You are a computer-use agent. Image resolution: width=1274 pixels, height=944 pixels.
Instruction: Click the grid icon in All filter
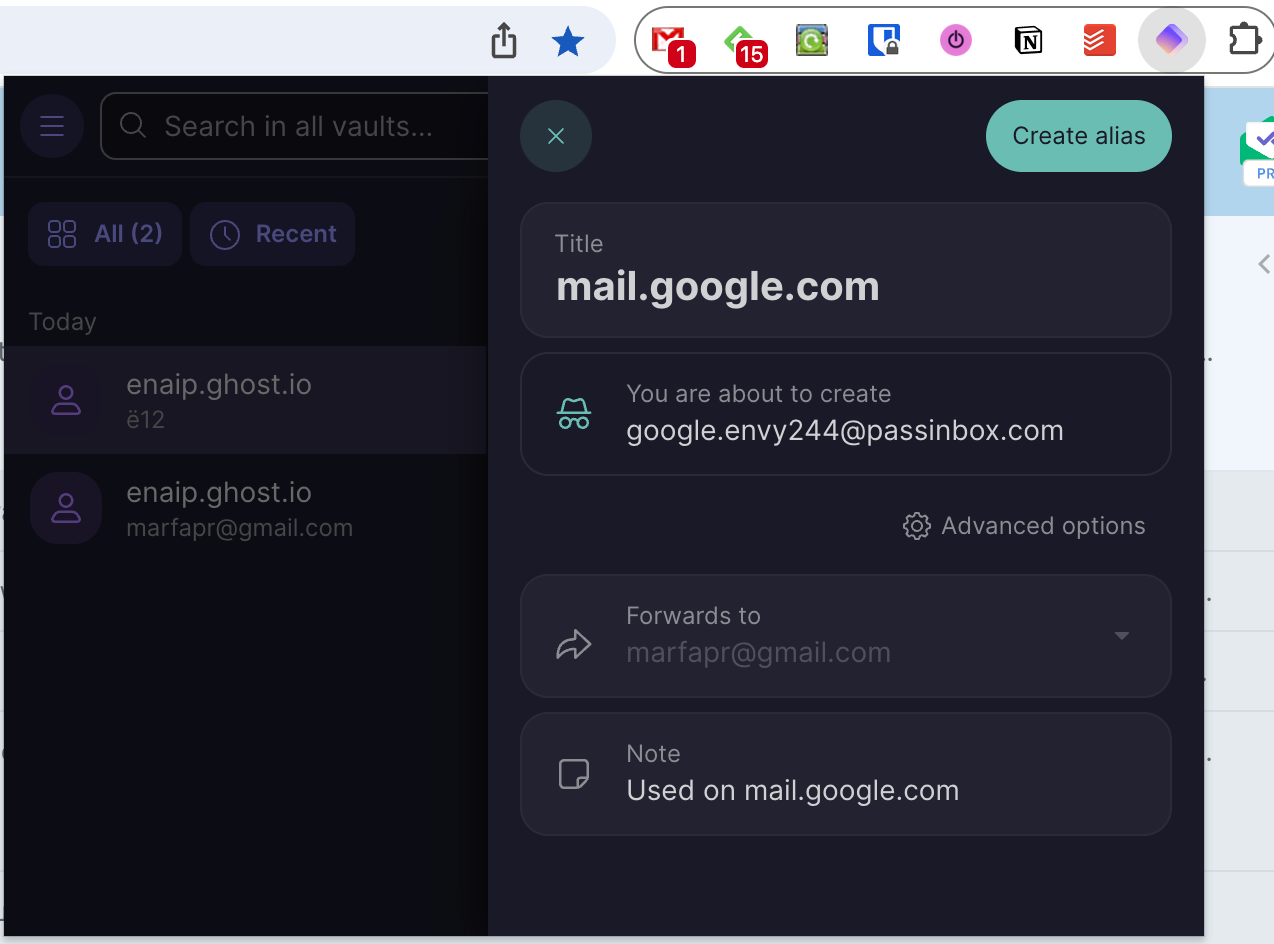[62, 234]
